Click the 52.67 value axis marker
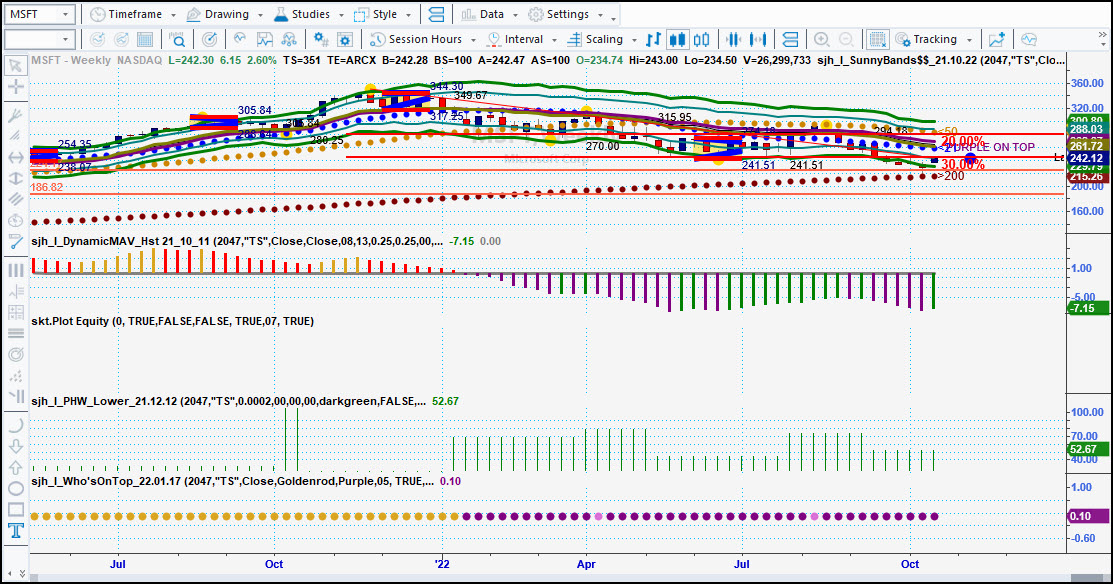The width and height of the screenshot is (1113, 584). [x=1087, y=449]
